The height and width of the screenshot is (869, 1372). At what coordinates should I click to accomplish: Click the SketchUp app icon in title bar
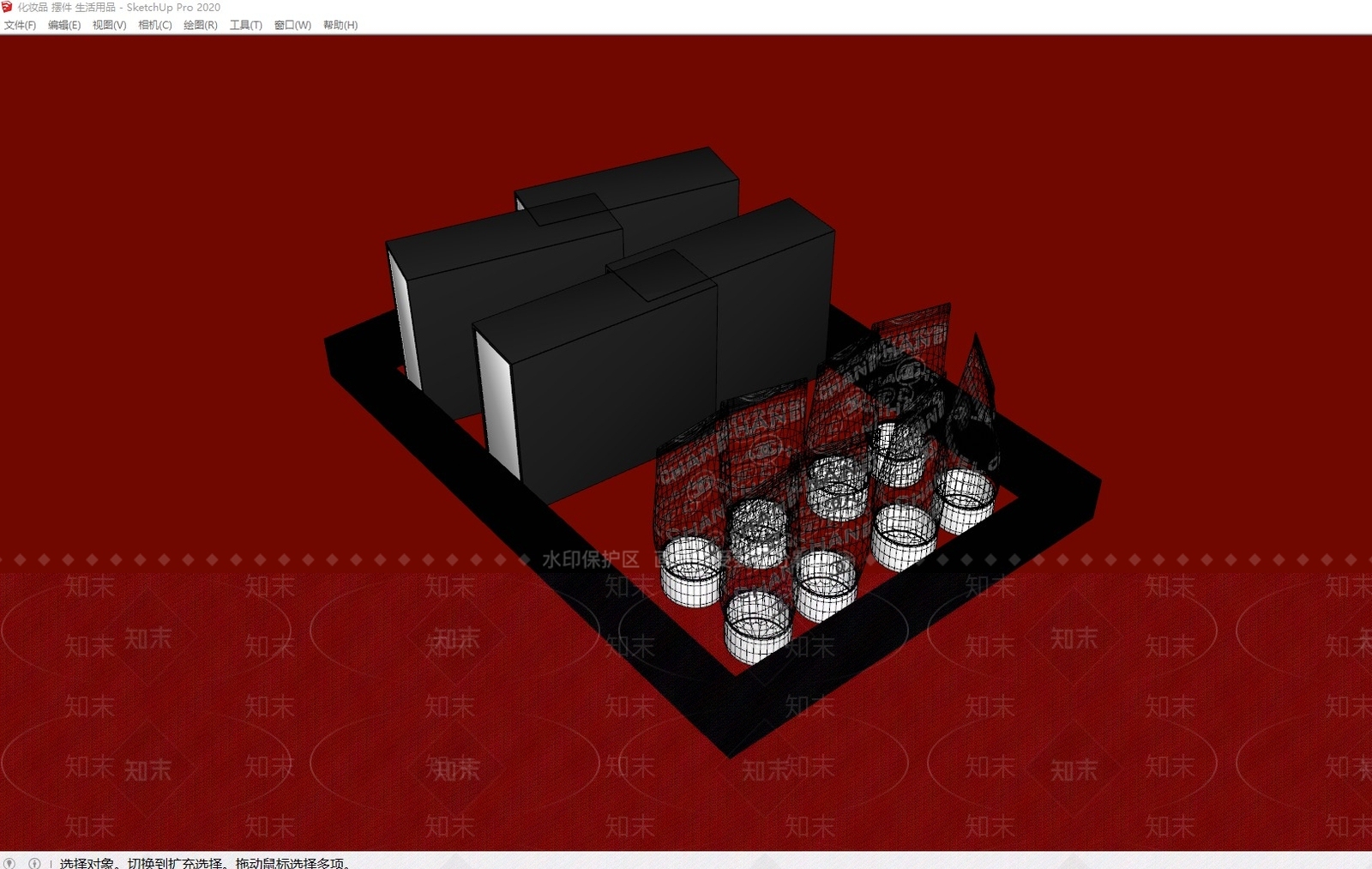(x=8, y=7)
